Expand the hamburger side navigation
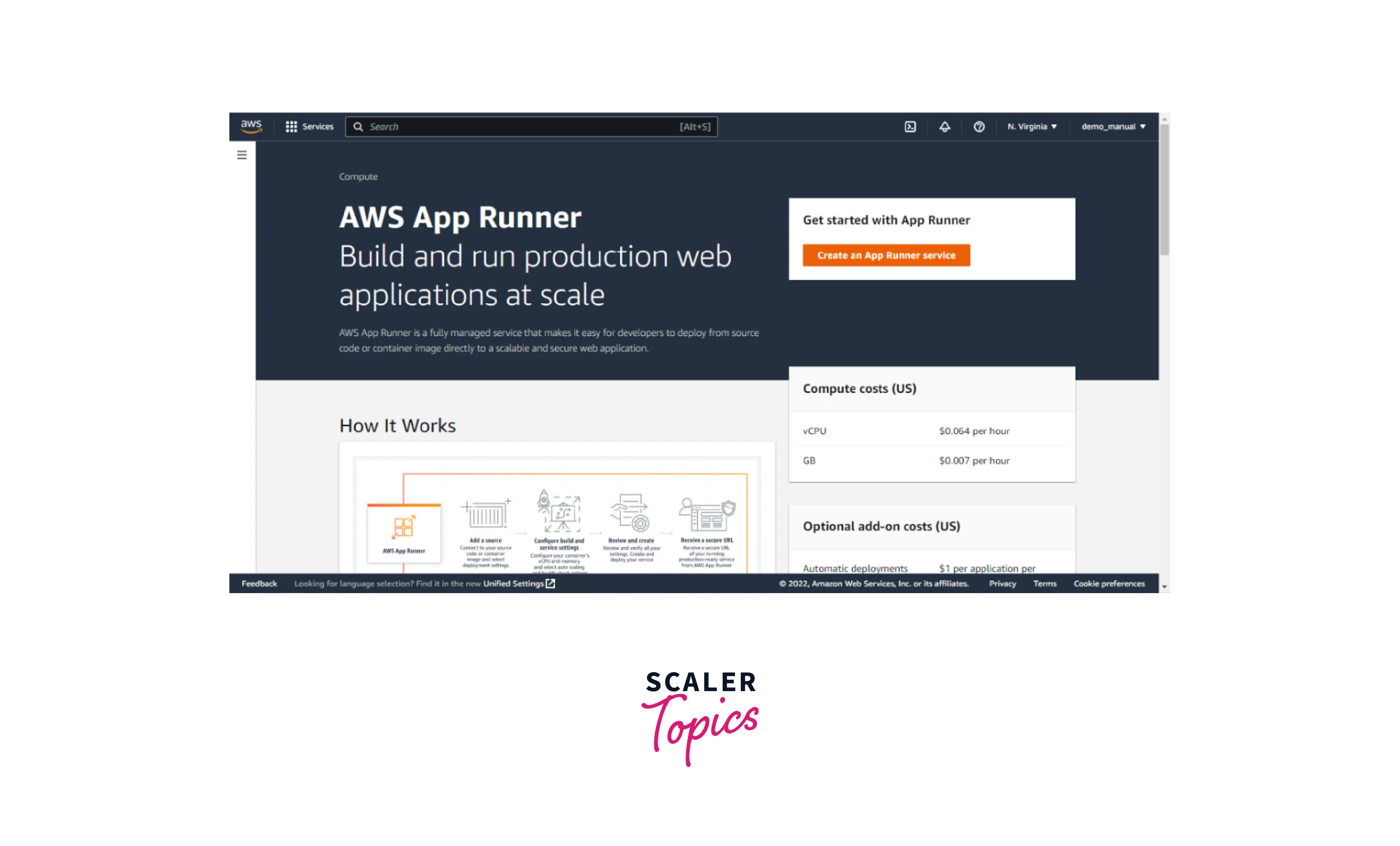Image resolution: width=1400 pixels, height=846 pixels. (242, 155)
